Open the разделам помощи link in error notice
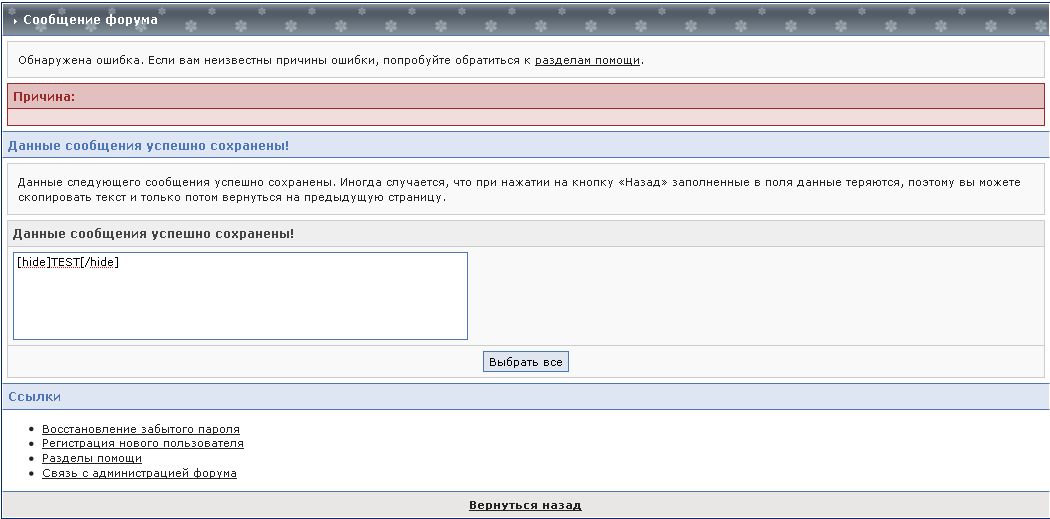 pos(587,60)
